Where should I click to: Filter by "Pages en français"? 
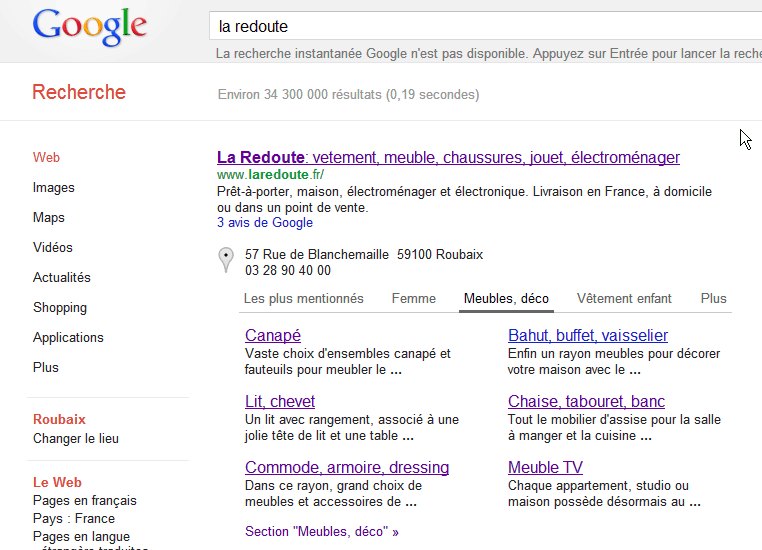(85, 500)
